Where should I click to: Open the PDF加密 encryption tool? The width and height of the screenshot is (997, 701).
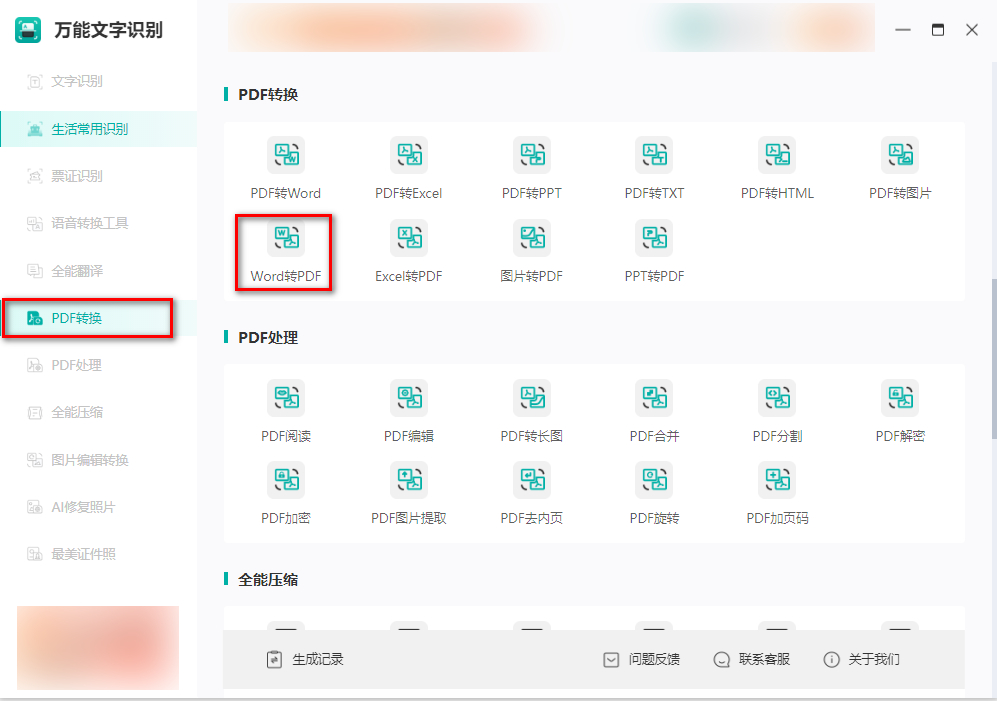(286, 493)
